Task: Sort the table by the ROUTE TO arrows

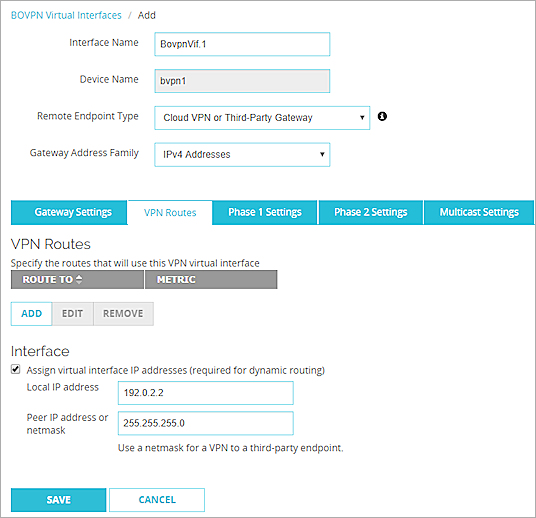Action: 79,279
